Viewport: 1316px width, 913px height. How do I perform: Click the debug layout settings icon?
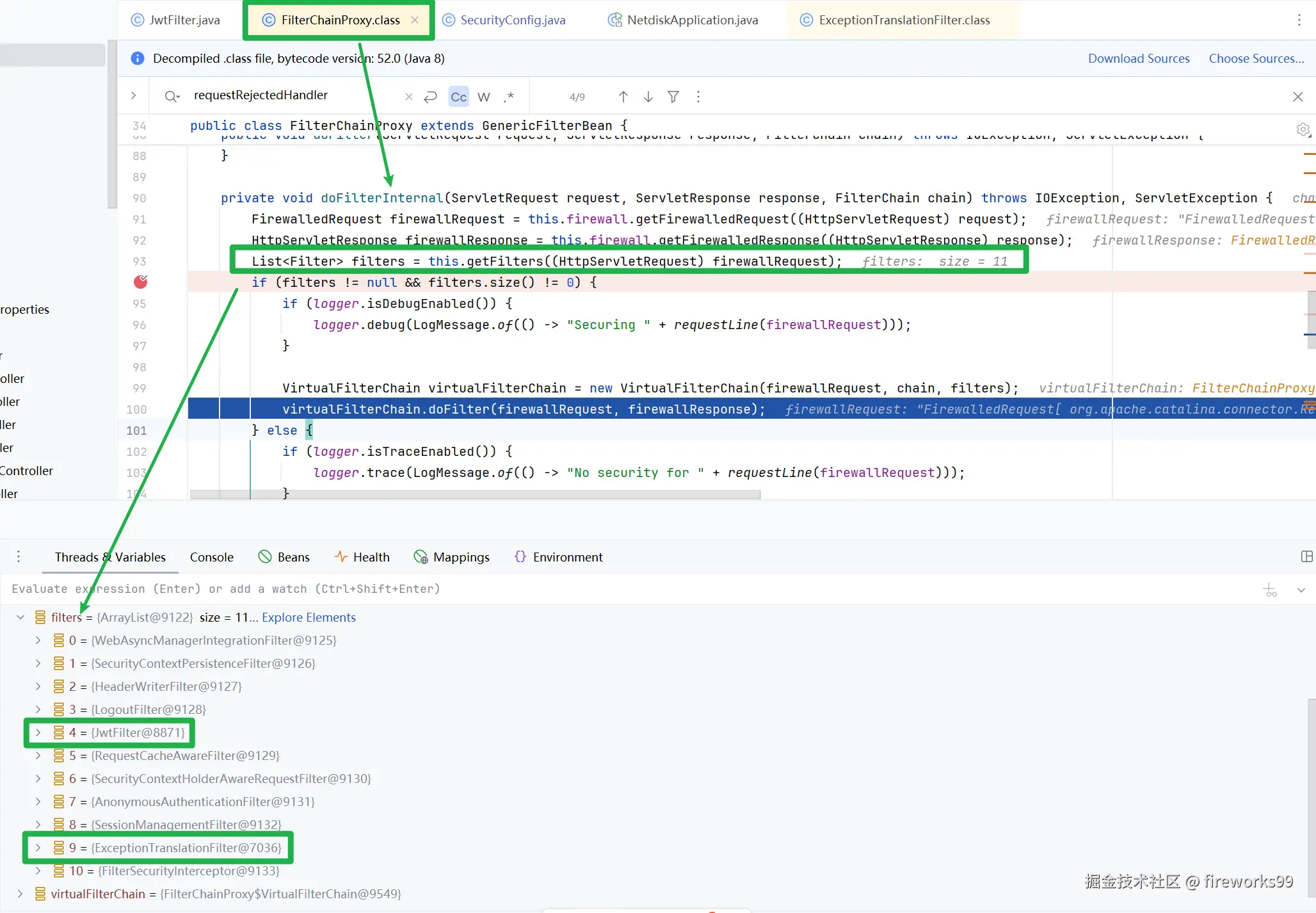tap(1307, 556)
